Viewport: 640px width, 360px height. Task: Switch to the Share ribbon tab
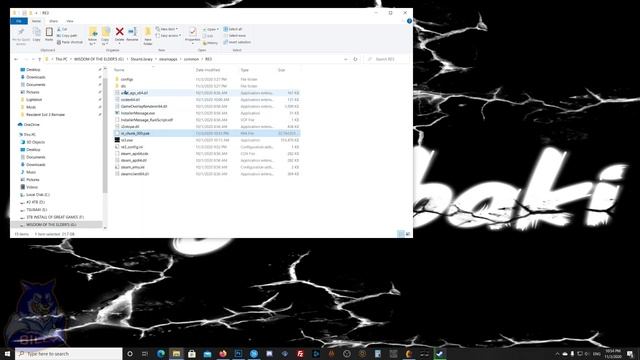point(53,21)
